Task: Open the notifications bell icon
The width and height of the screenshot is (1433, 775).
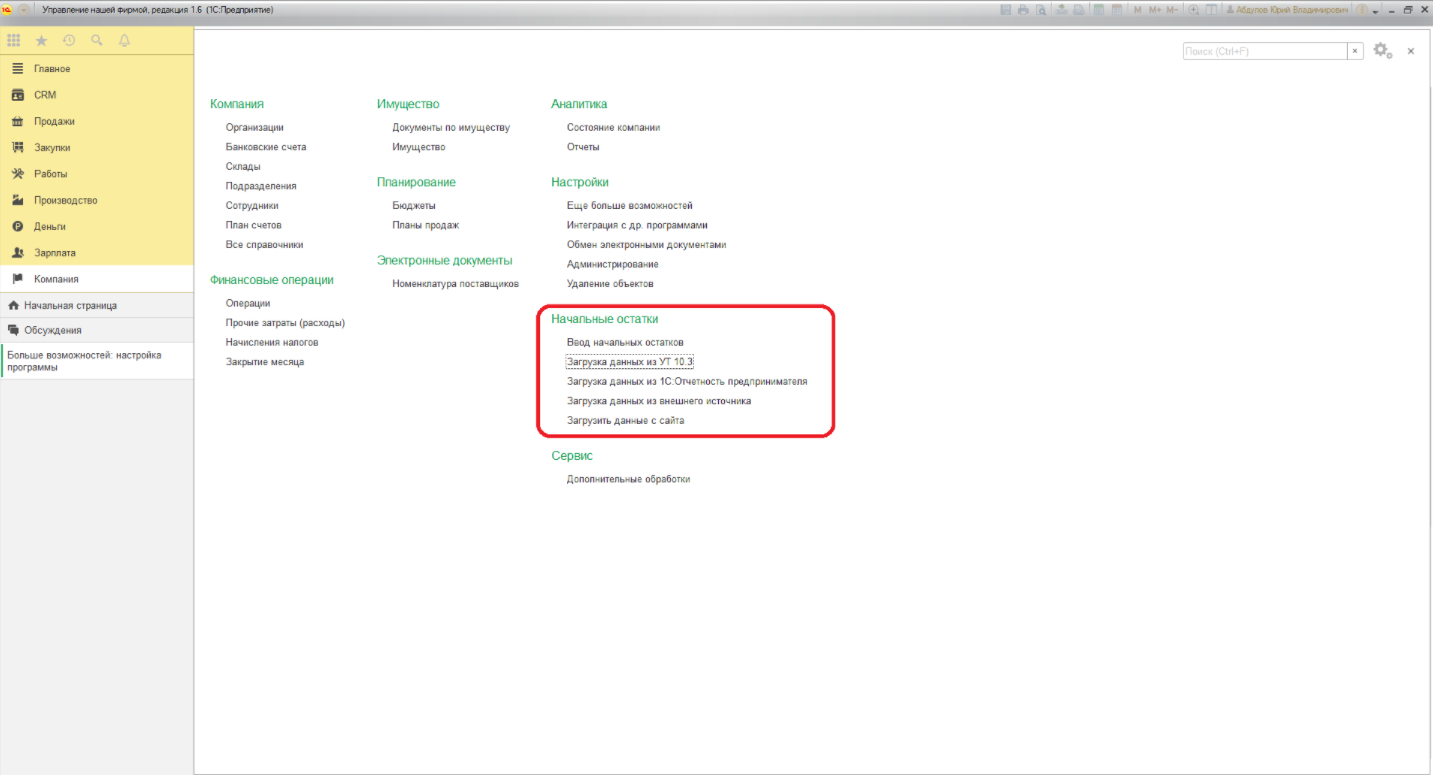Action: 125,41
